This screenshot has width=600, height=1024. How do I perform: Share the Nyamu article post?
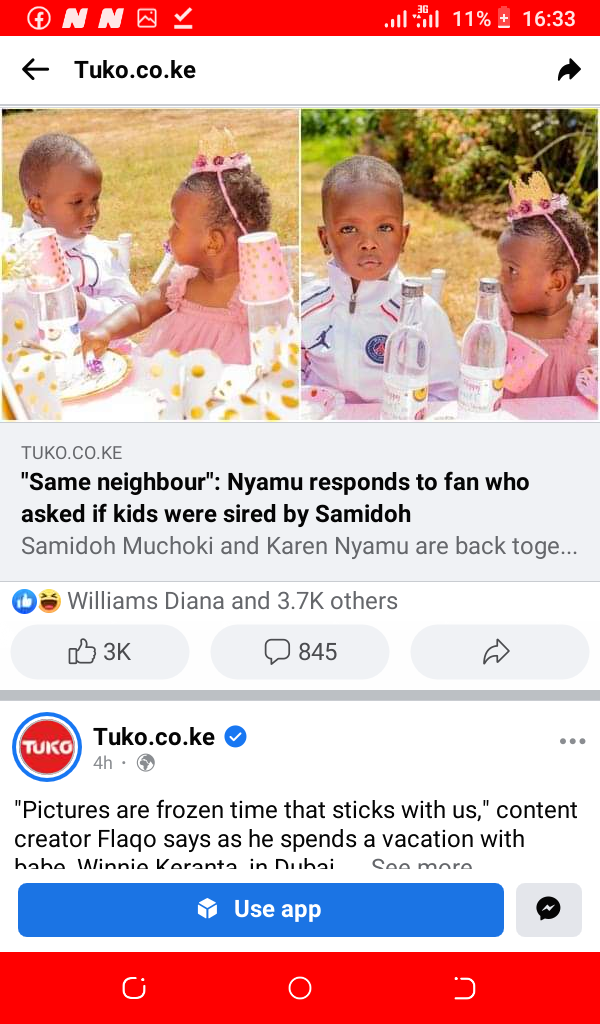click(x=499, y=652)
